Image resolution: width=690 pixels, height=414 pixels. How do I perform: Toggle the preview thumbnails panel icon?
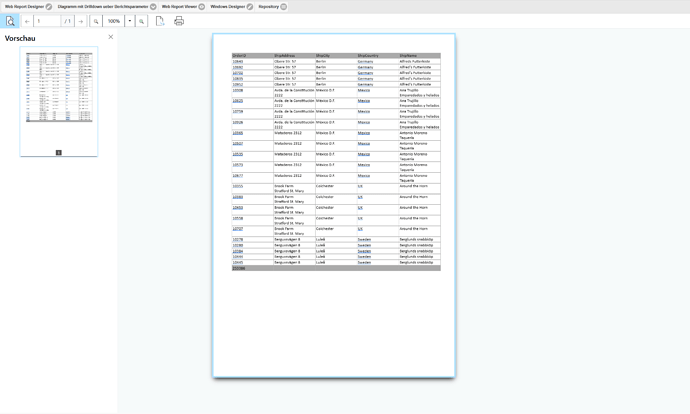(10, 21)
